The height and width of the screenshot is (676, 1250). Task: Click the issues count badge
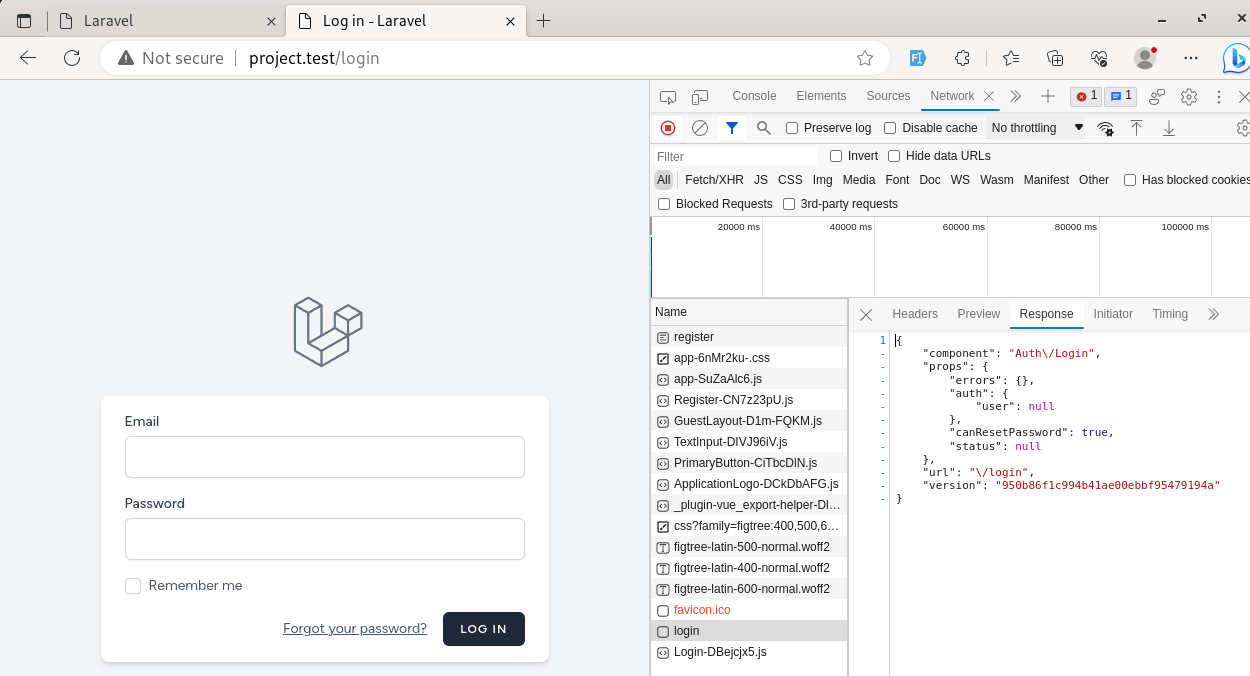coord(1120,96)
